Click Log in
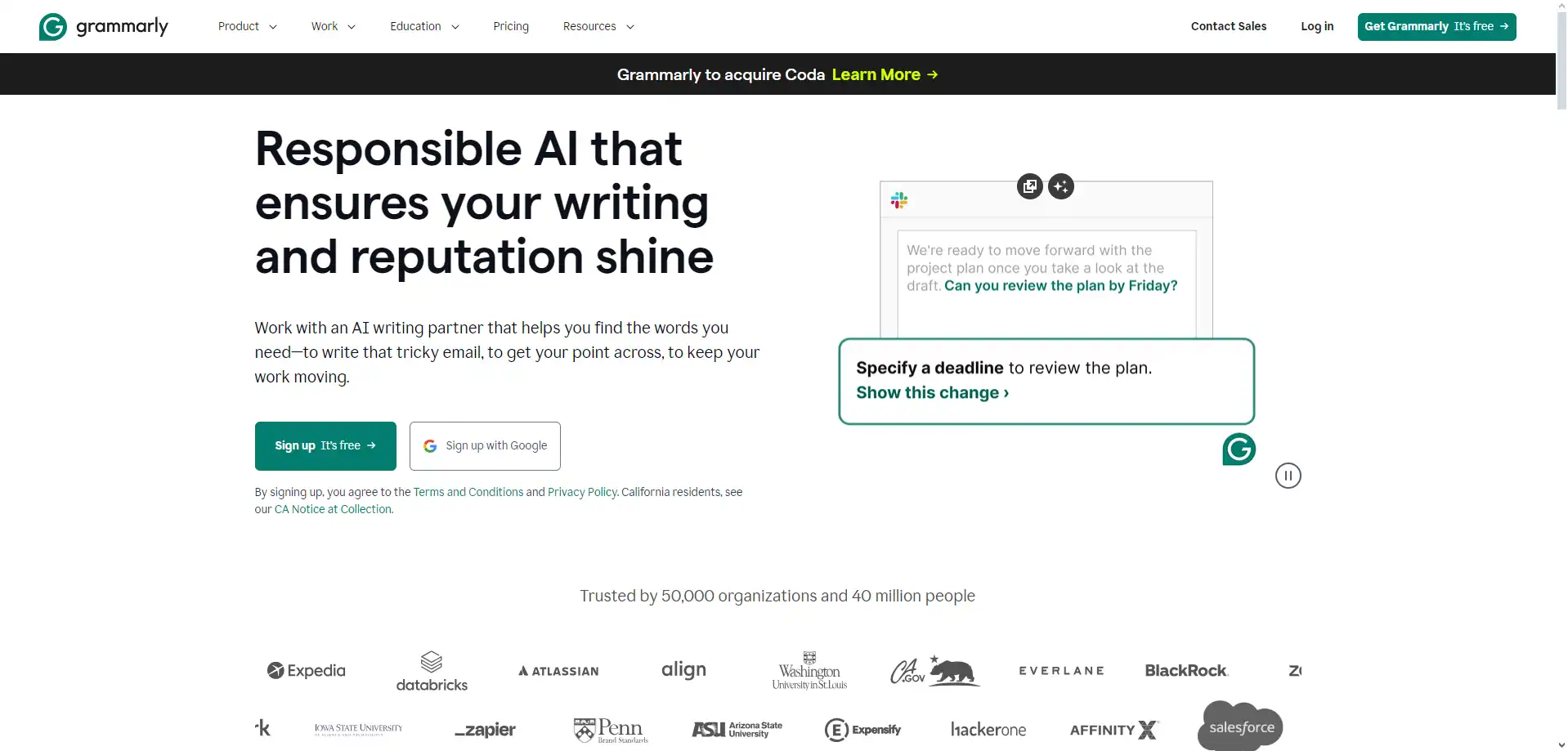1568x751 pixels. 1317,26
